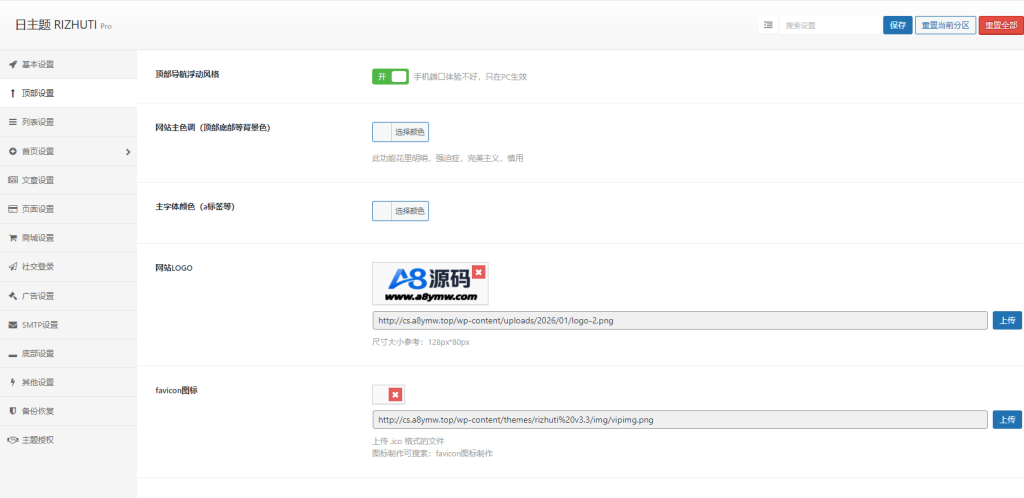The width and height of the screenshot is (1024, 498).
Task: Open 主字体颜色 选择颜色 picker
Action: (400, 211)
